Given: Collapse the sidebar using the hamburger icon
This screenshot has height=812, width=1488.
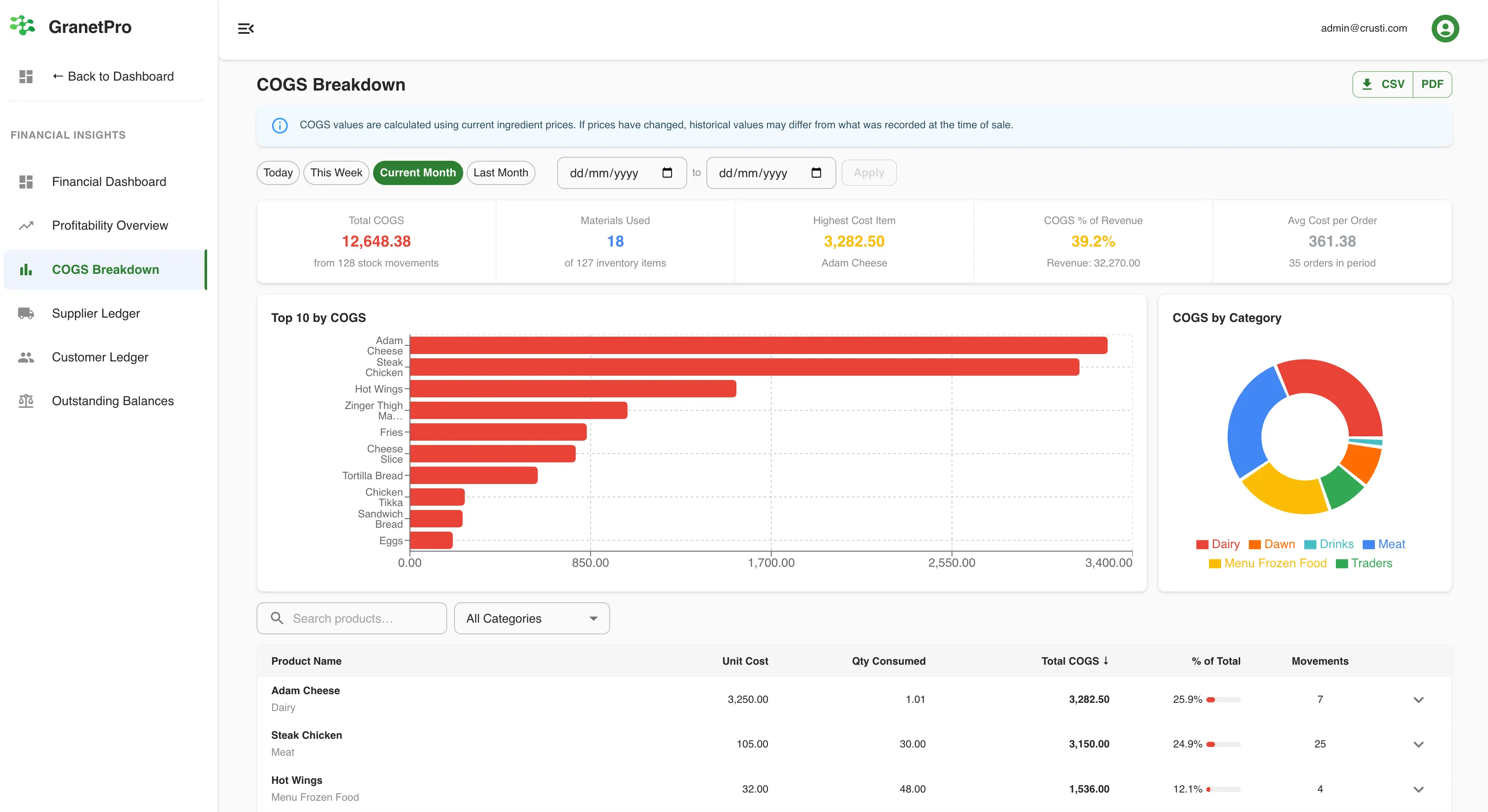Looking at the screenshot, I should coord(246,28).
